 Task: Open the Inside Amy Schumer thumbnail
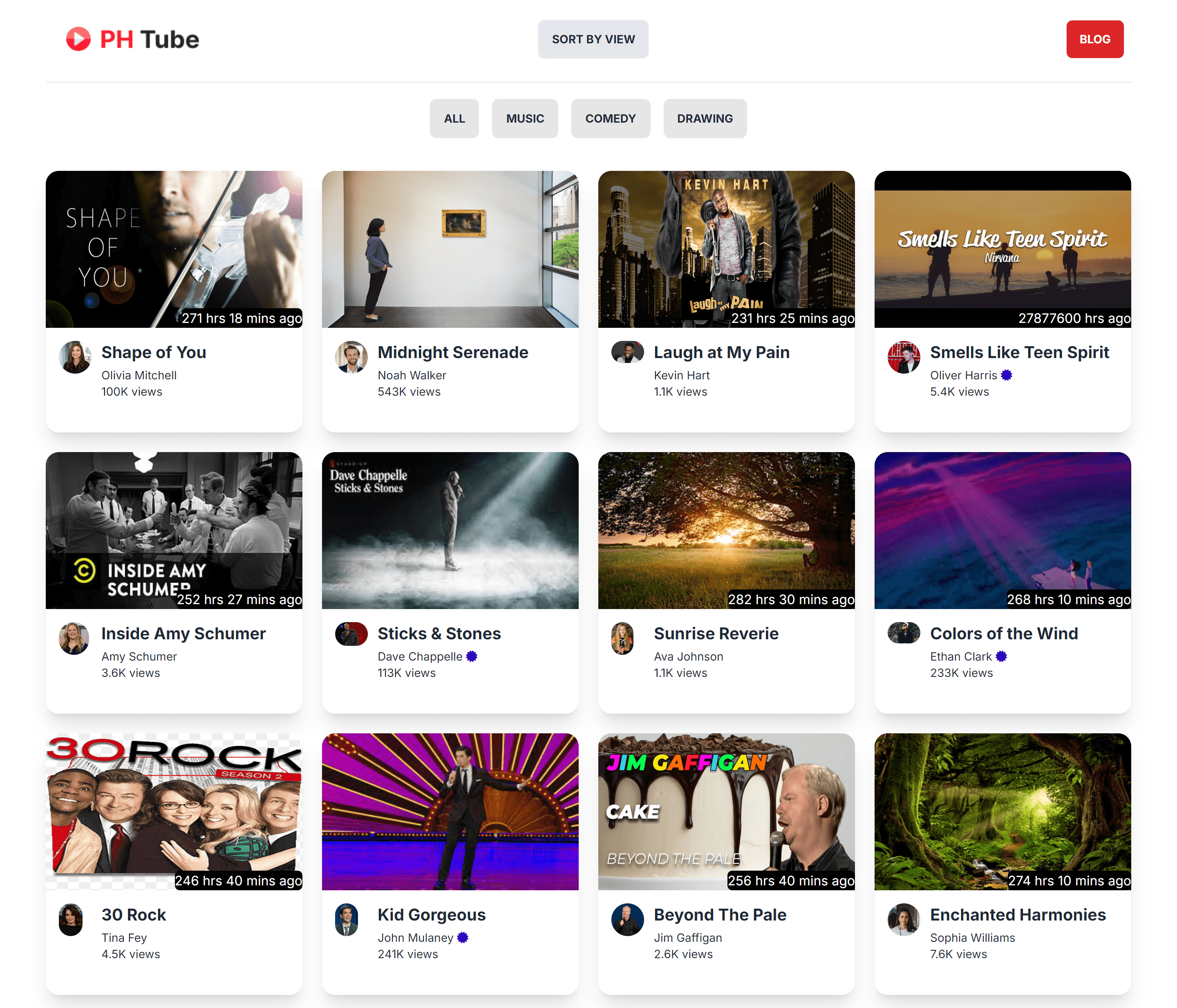point(174,531)
